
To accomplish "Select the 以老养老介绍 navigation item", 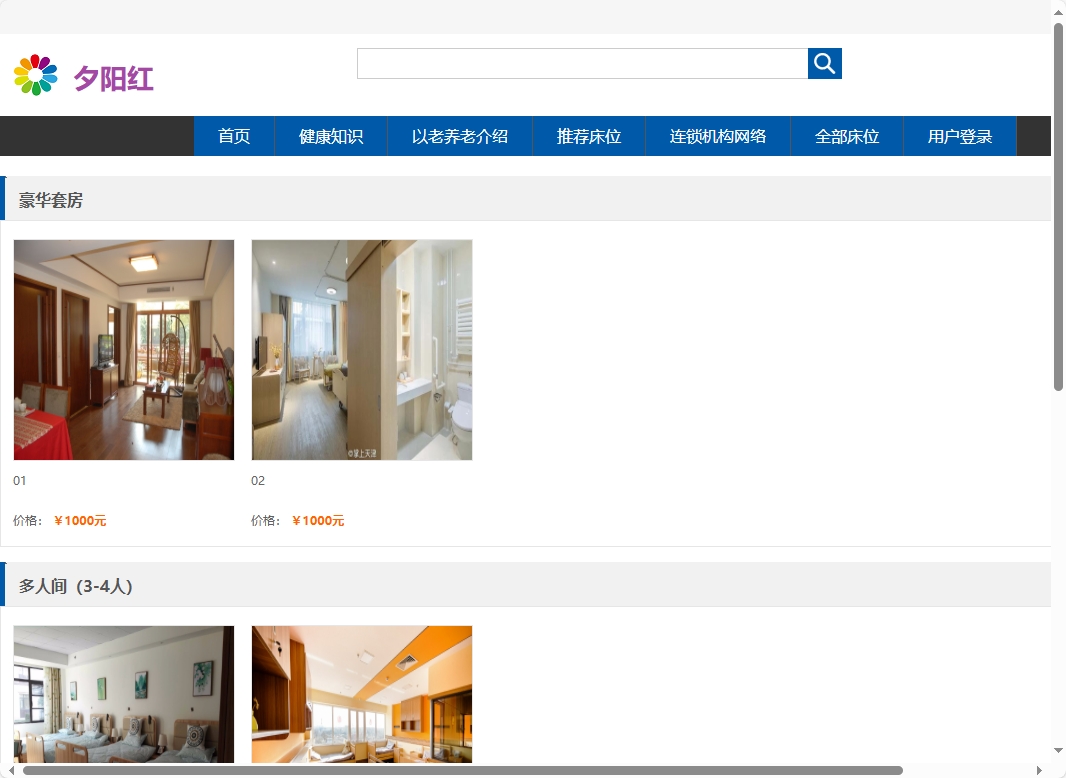I will pyautogui.click(x=460, y=136).
